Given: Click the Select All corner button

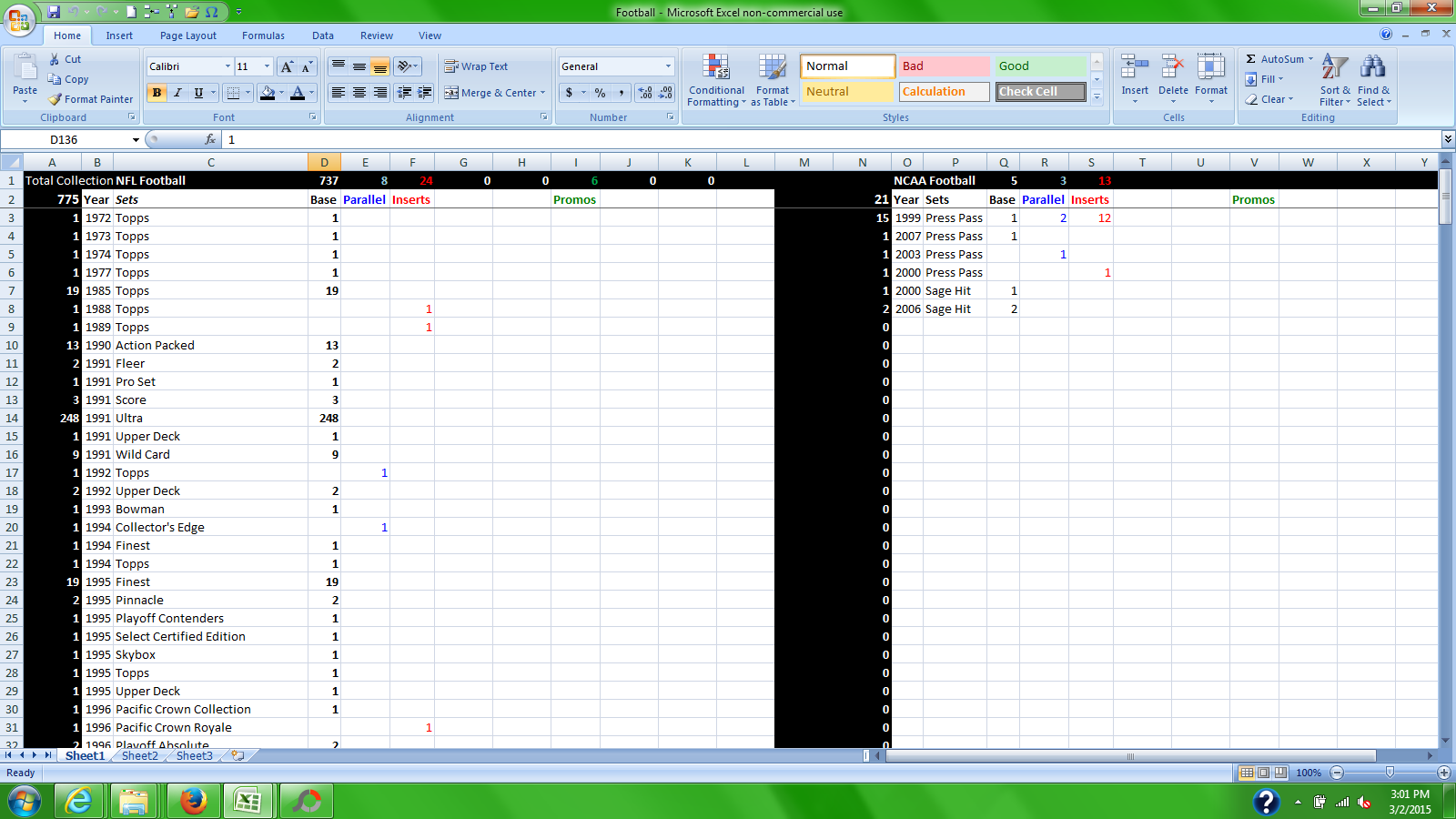Looking at the screenshot, I should tap(11, 162).
